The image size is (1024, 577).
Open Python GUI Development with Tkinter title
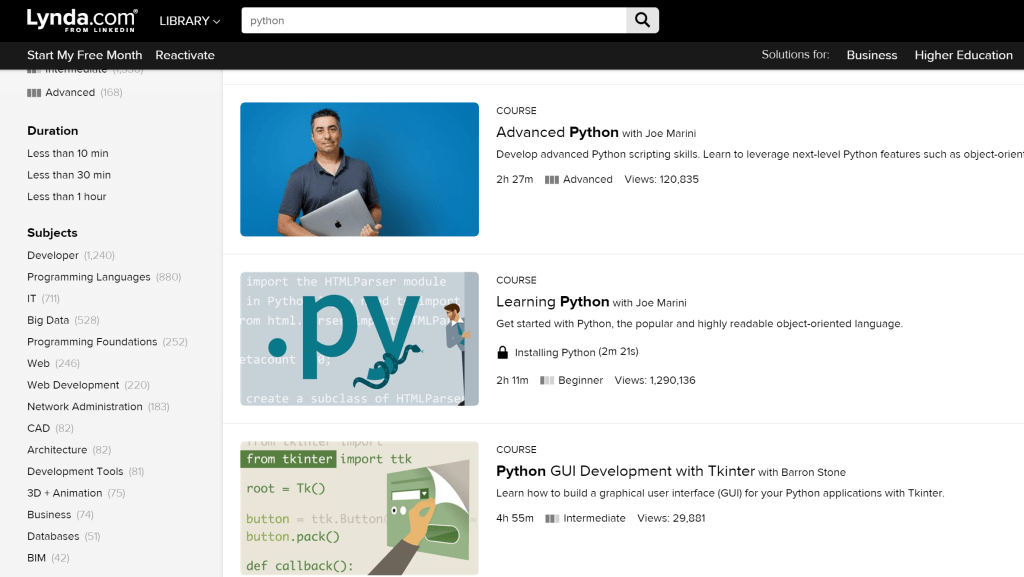[x=626, y=471]
